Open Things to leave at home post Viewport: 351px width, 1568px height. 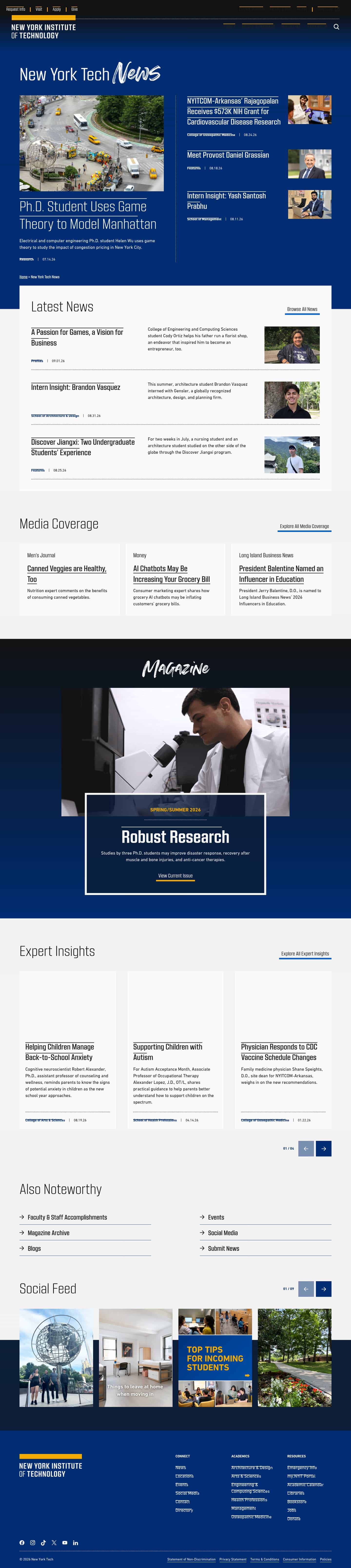tap(135, 1358)
